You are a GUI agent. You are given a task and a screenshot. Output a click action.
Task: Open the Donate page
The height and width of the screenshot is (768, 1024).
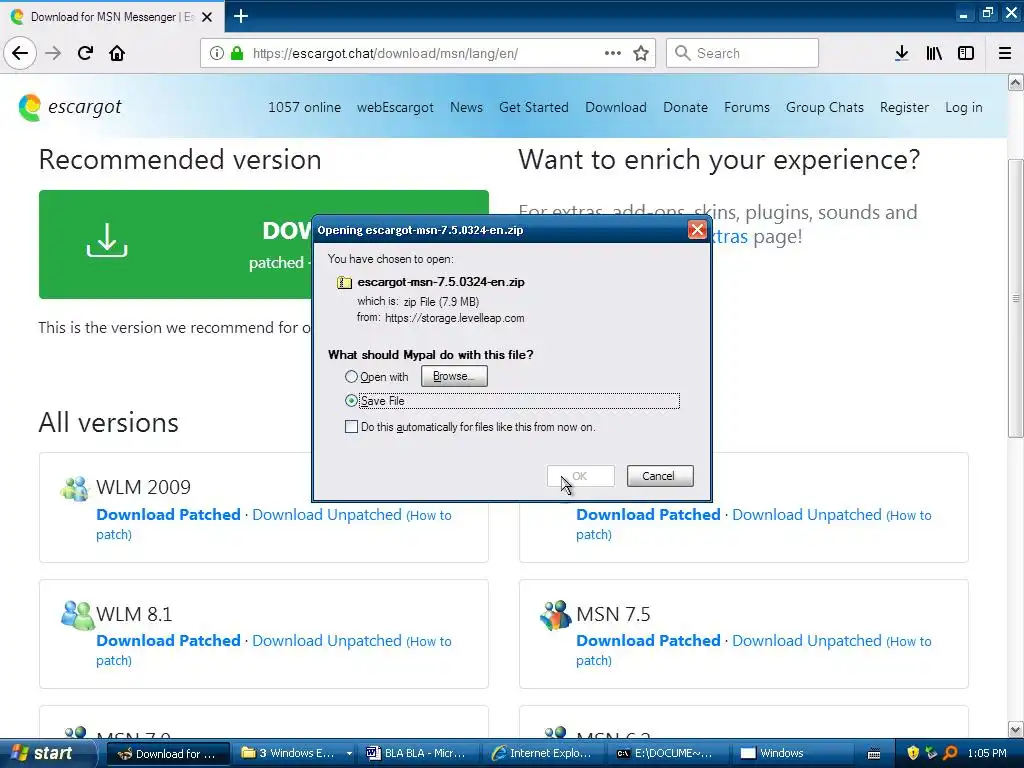(x=685, y=107)
